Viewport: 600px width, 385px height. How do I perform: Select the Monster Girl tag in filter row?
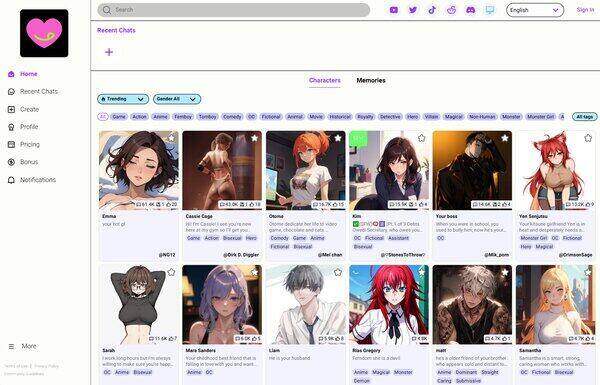click(541, 117)
